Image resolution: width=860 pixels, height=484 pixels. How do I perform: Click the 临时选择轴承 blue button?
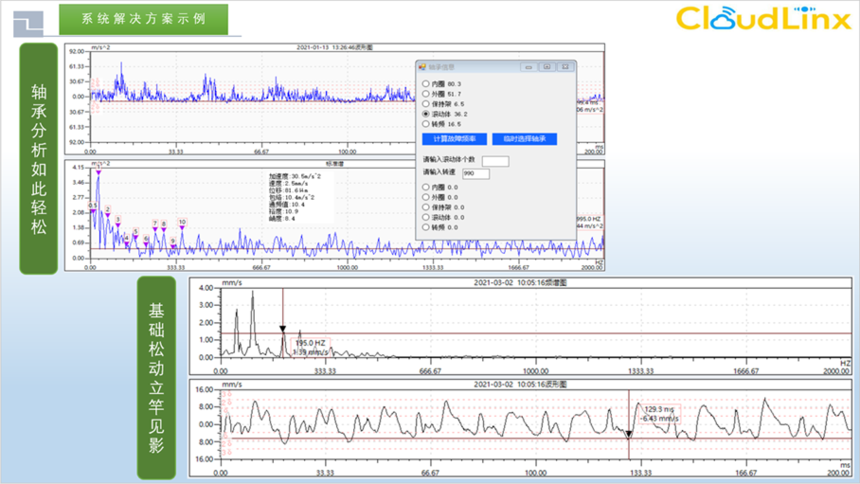coord(524,139)
